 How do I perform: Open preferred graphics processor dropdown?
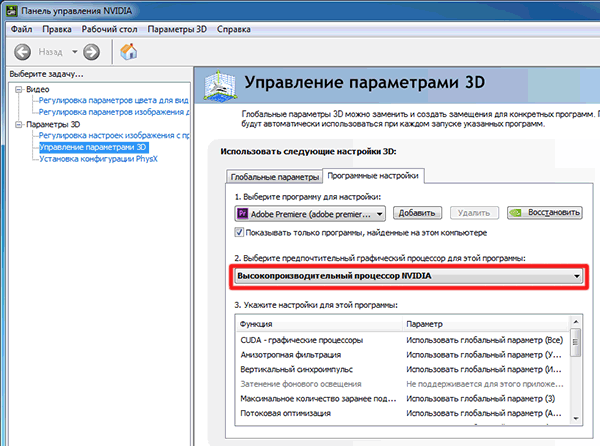(x=409, y=276)
